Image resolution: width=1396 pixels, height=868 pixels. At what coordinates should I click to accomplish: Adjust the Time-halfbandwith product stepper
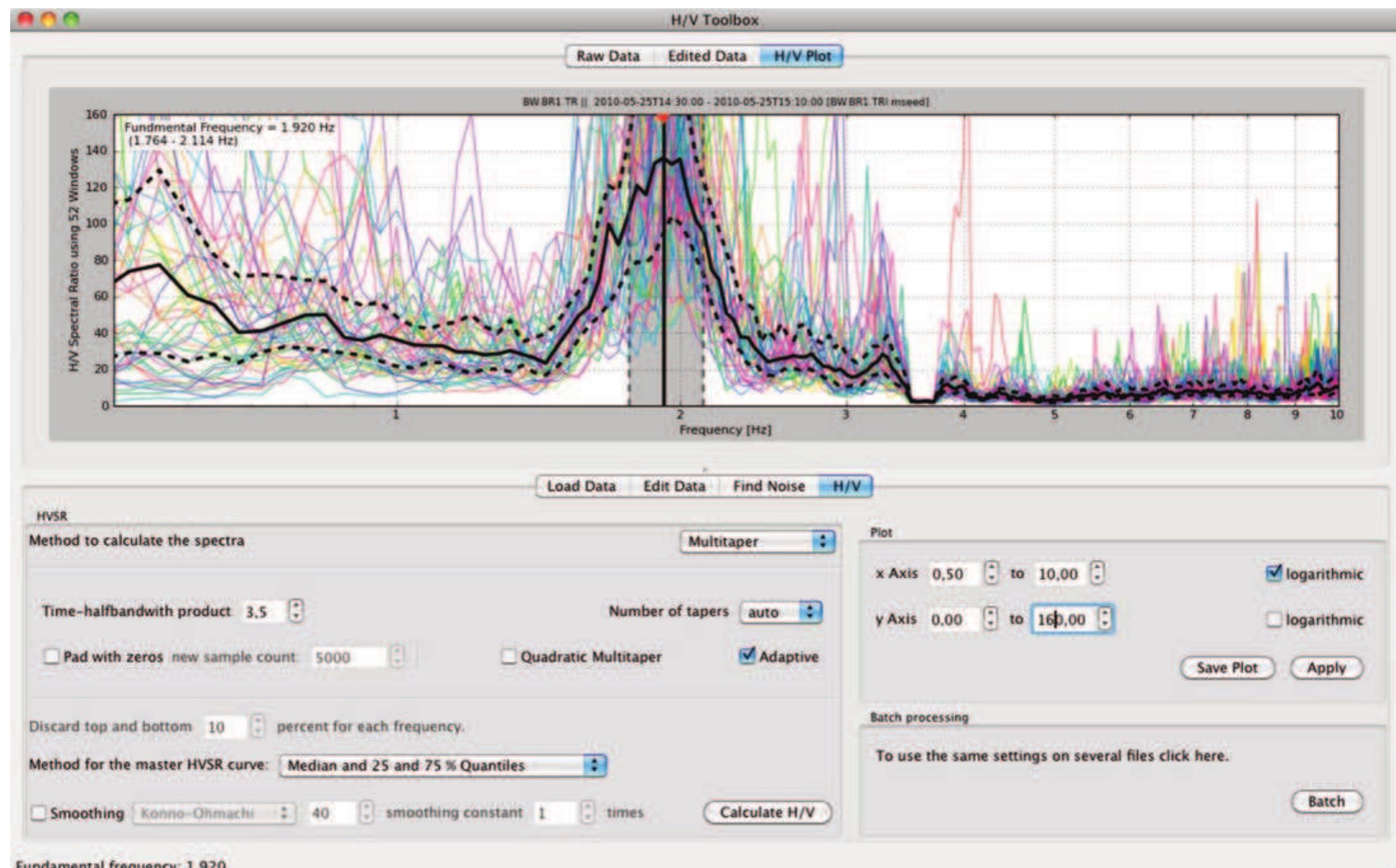[x=296, y=611]
